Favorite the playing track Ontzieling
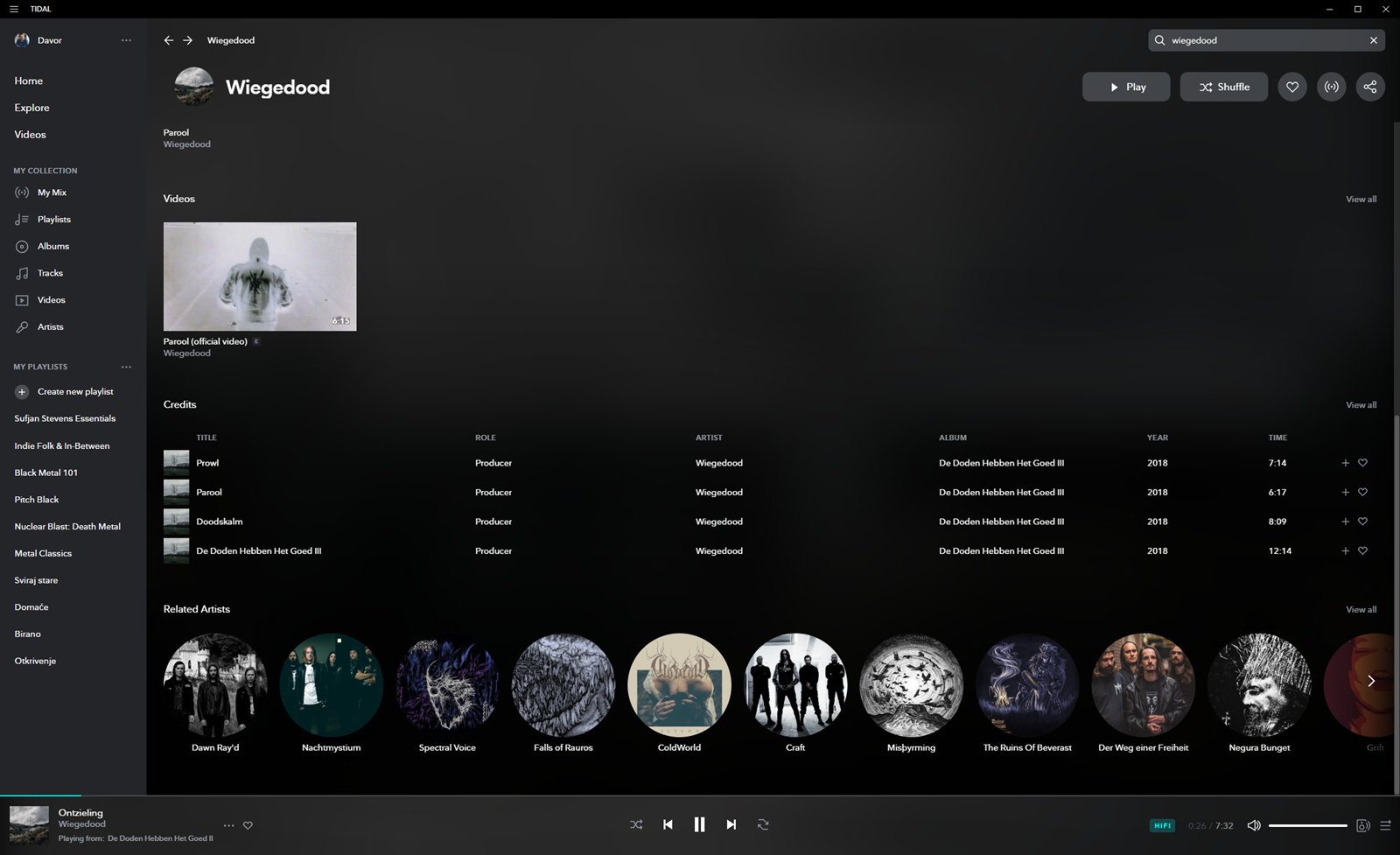The image size is (1400, 855). (248, 825)
